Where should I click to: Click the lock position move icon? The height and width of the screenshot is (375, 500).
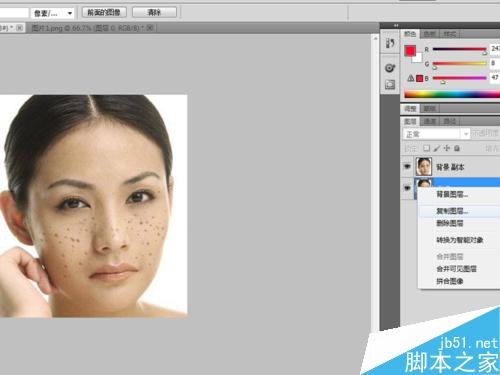447,148
